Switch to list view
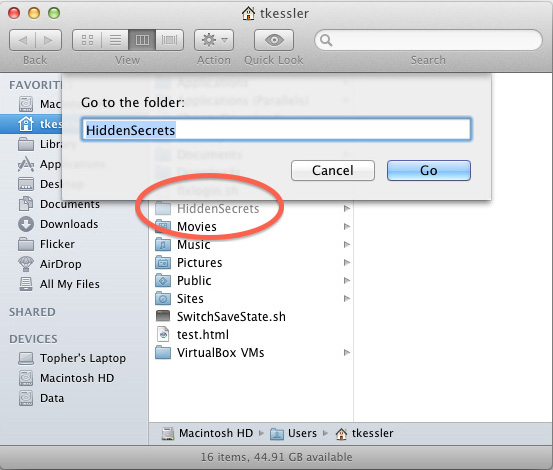This screenshot has height=470, width=553. [x=115, y=40]
